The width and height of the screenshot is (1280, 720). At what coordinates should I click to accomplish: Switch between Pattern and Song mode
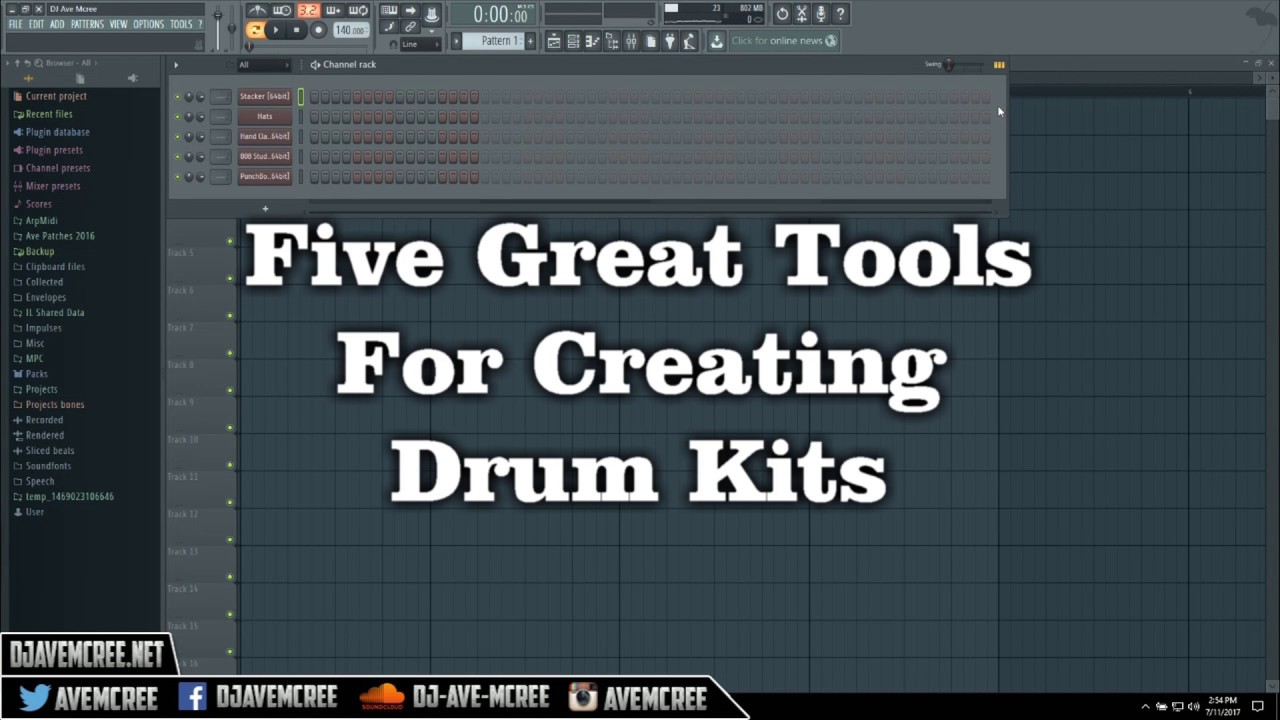[x=256, y=30]
